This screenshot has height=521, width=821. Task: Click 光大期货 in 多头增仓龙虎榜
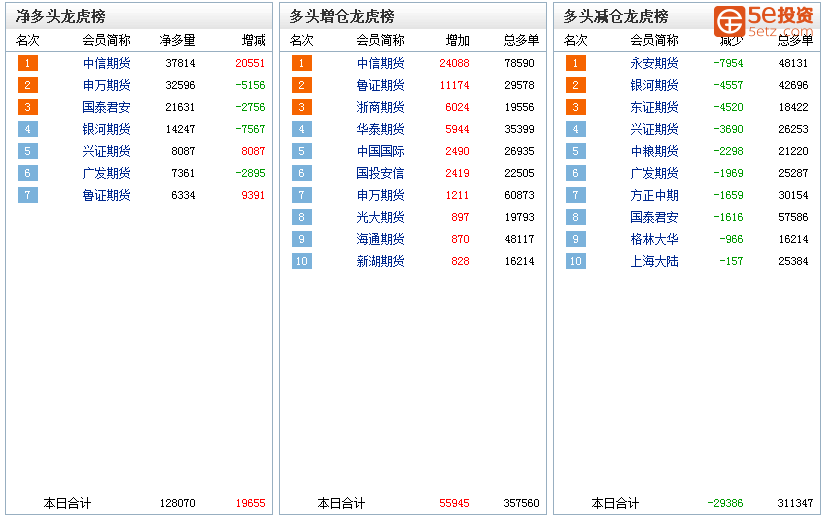click(380, 217)
